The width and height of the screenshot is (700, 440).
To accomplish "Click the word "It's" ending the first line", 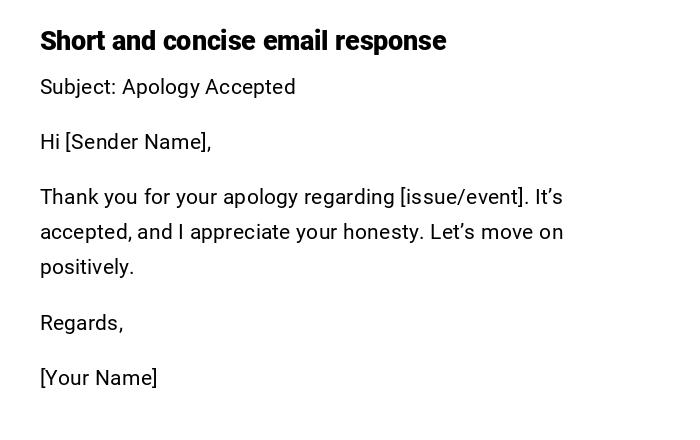I will click(x=549, y=197).
